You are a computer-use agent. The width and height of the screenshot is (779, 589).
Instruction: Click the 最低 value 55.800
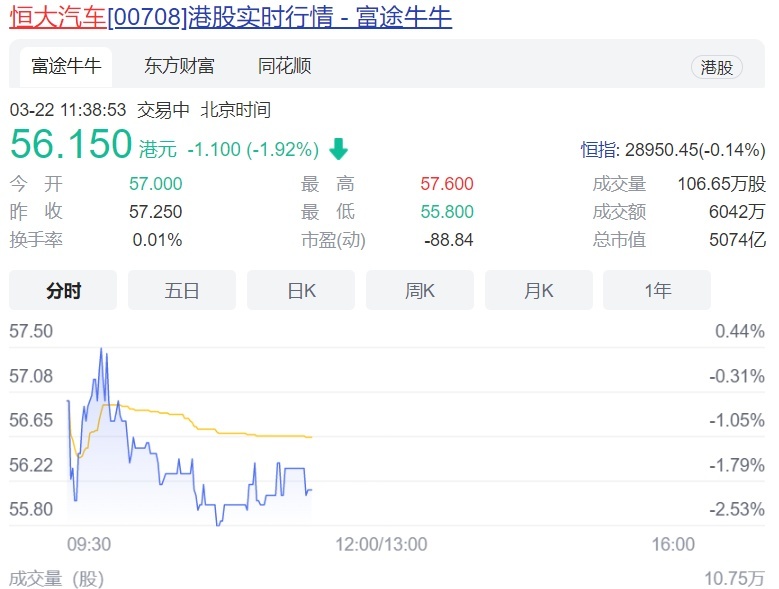point(447,212)
